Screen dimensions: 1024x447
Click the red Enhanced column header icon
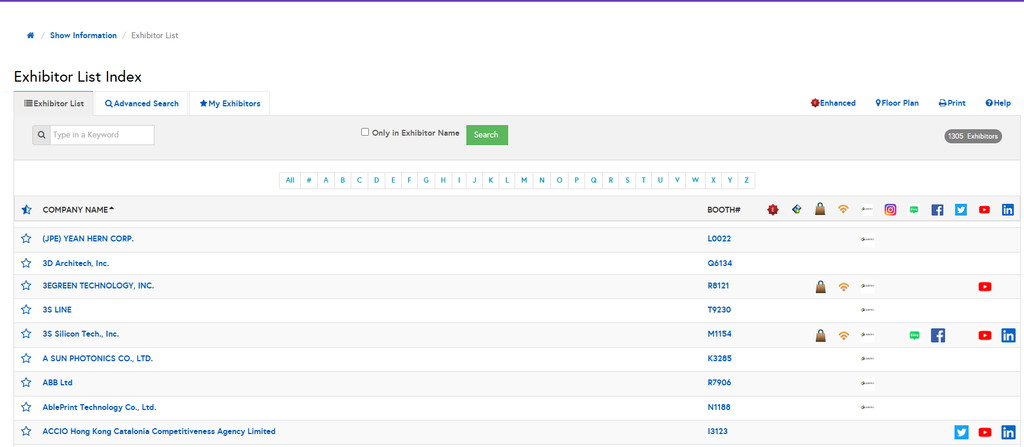(773, 210)
